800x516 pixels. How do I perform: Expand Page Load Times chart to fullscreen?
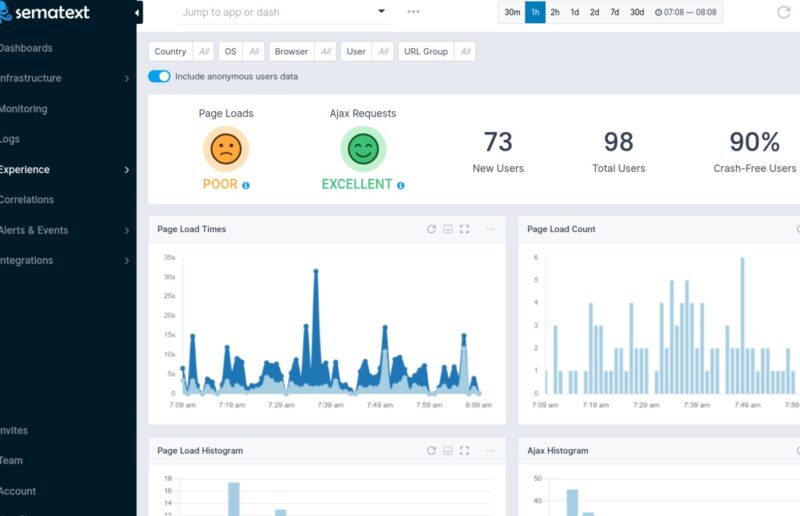[464, 229]
